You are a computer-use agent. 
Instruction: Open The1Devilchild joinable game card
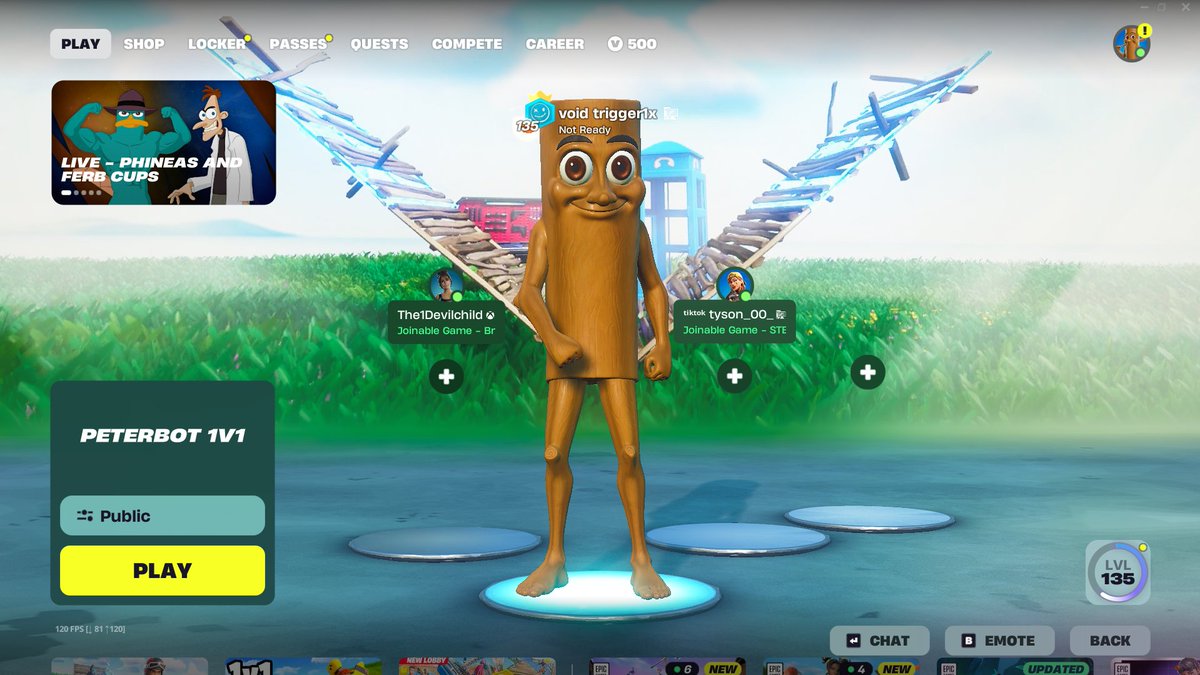pos(445,322)
